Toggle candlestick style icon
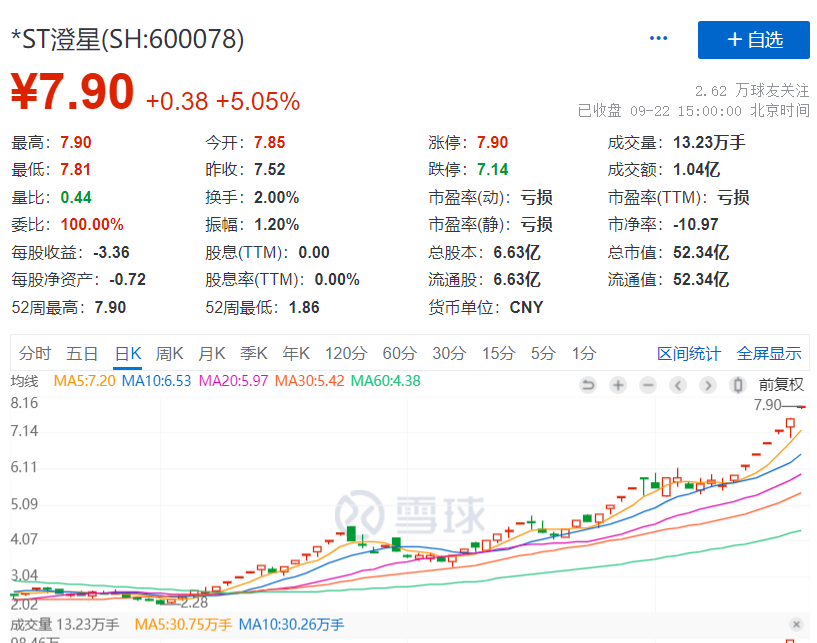 click(738, 385)
